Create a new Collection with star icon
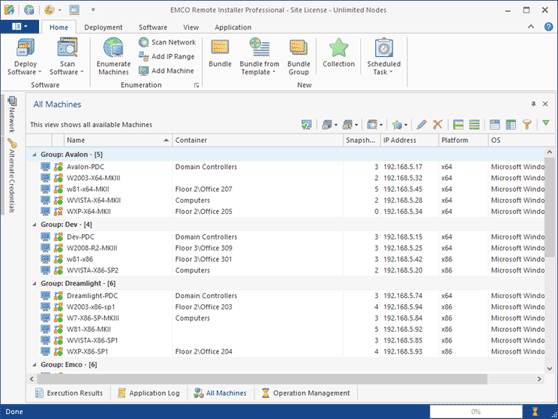This screenshot has height=419, width=558. 338,53
